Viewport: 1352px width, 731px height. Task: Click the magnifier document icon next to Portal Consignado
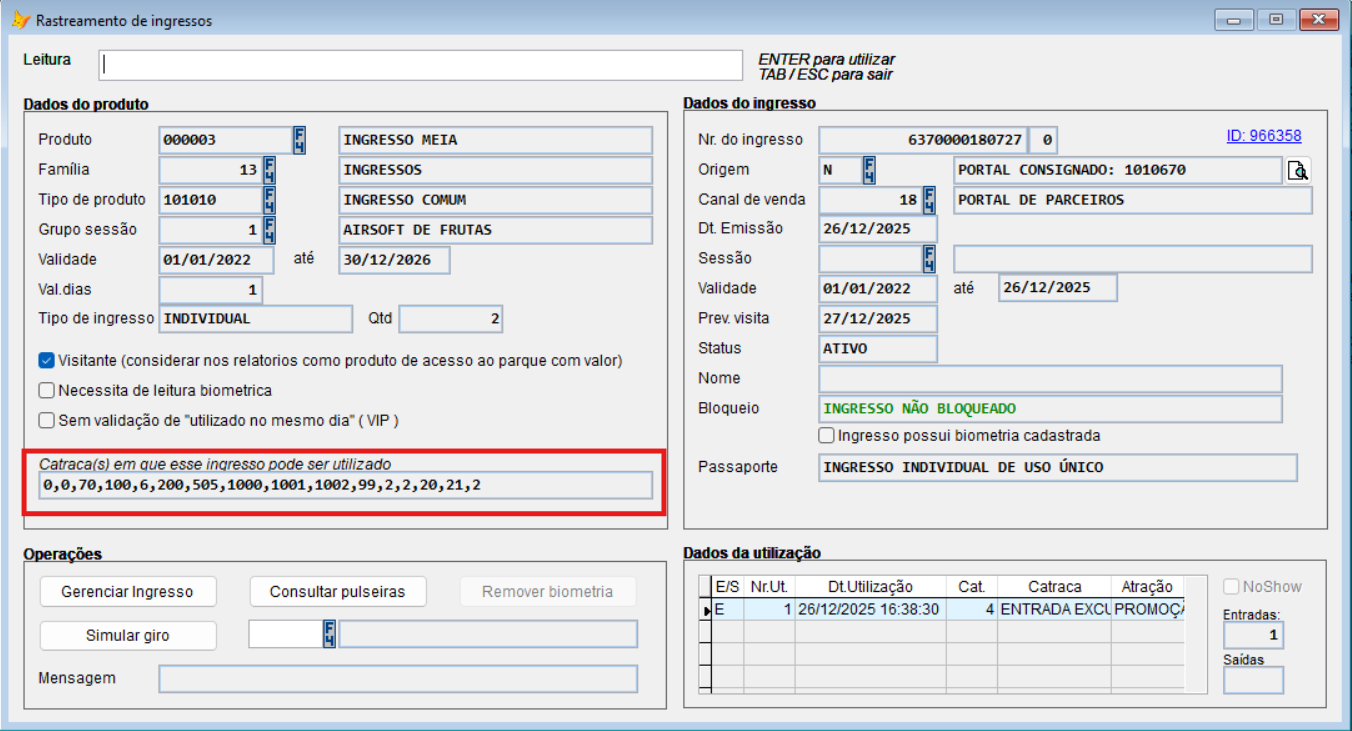tap(1298, 171)
